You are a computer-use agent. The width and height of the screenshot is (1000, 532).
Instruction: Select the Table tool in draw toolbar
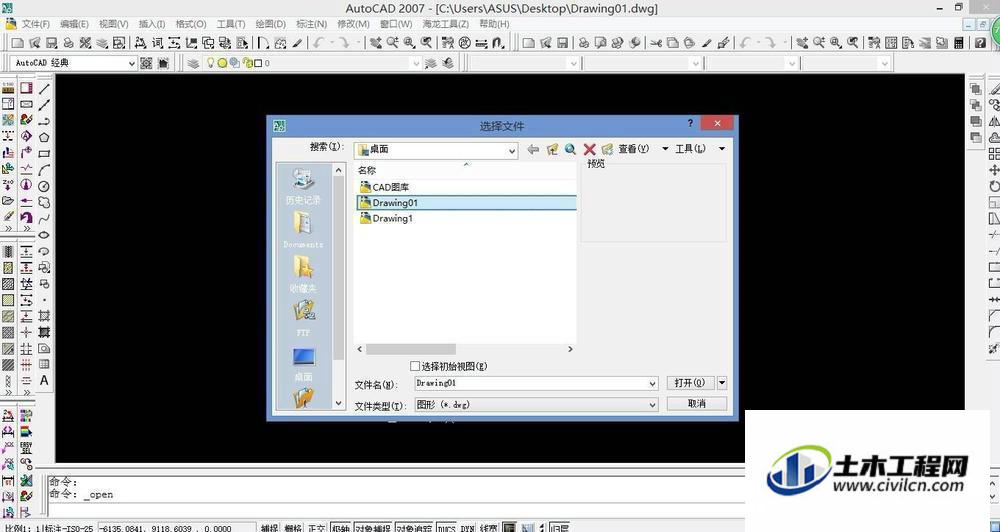point(44,364)
